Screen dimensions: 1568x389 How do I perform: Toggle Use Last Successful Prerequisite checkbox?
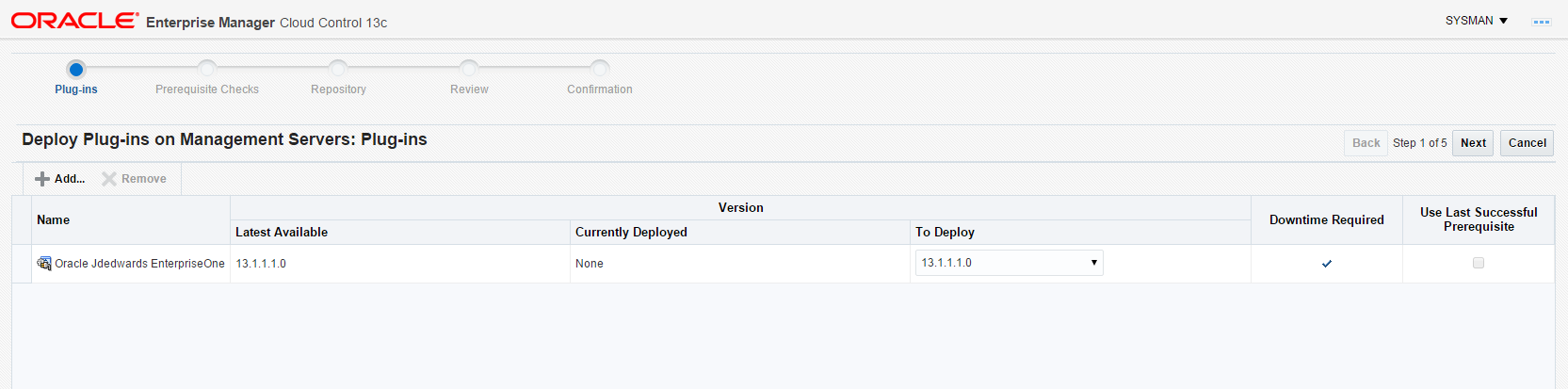pyautogui.click(x=1479, y=263)
